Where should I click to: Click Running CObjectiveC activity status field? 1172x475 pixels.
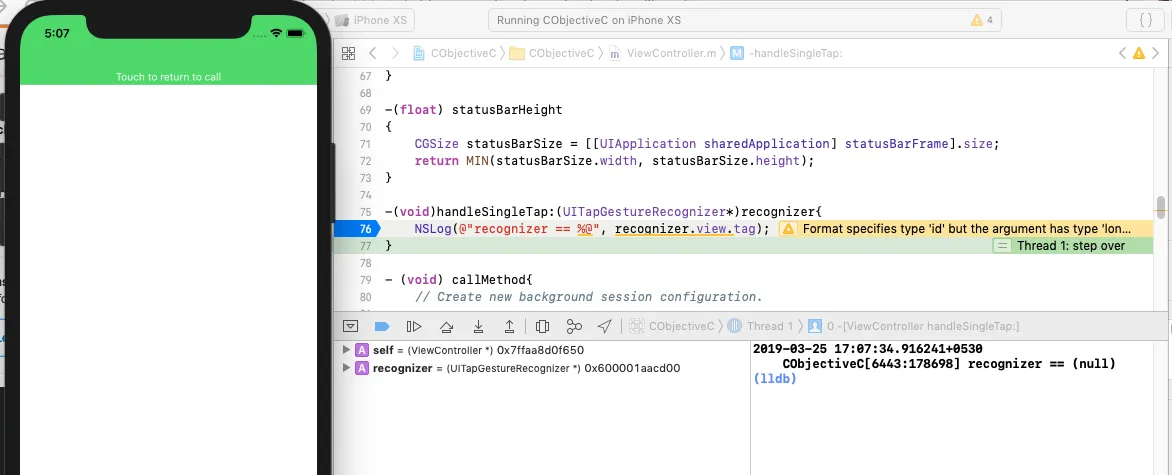(746, 20)
